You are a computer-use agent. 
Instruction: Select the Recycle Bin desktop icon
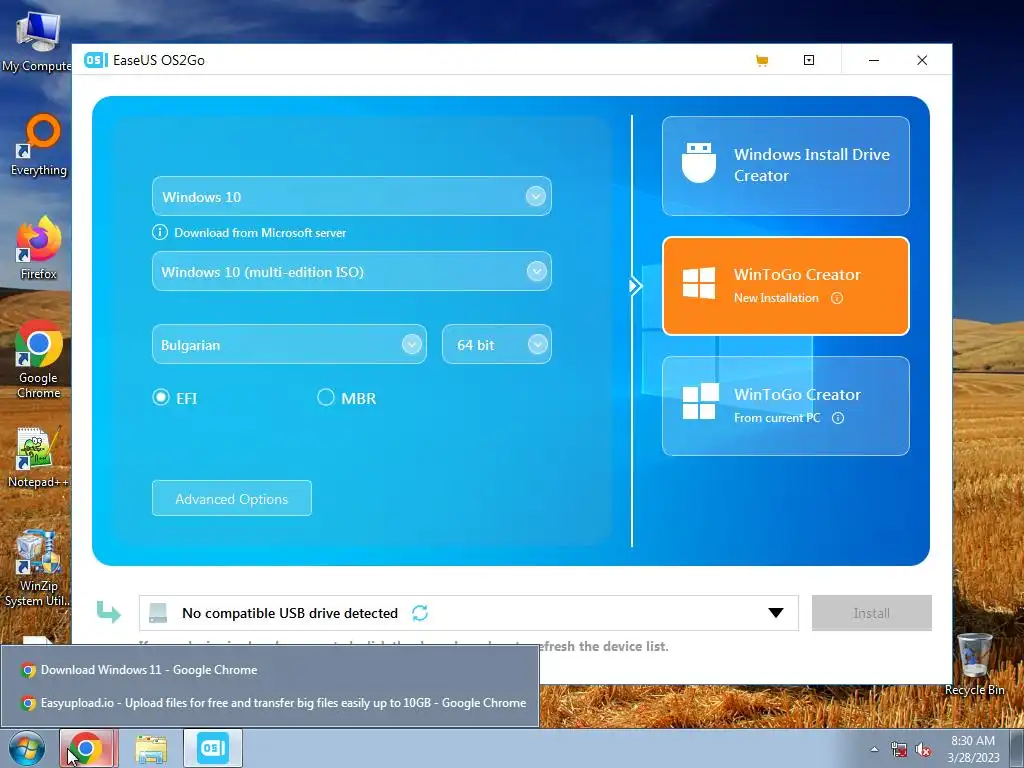click(974, 665)
